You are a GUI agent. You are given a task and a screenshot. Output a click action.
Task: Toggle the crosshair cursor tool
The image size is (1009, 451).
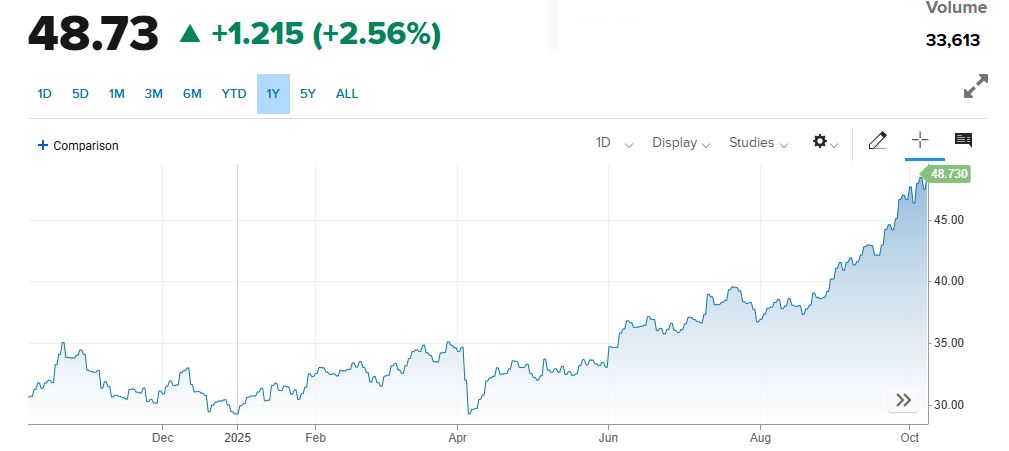pos(921,141)
